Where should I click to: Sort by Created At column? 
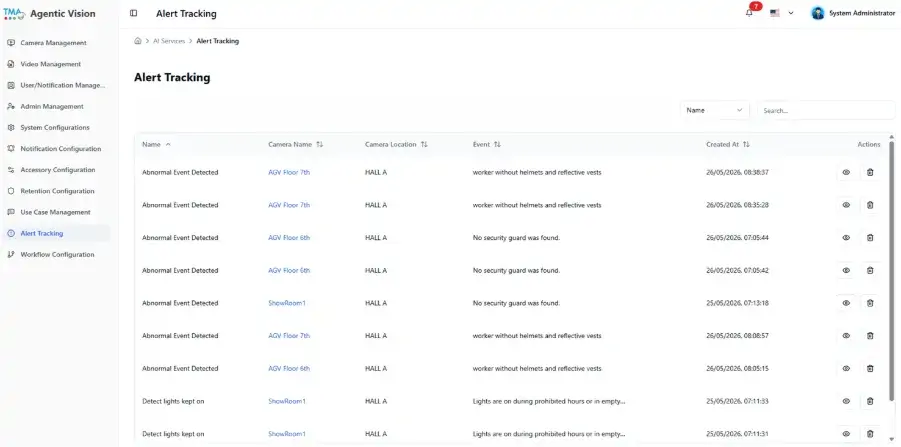coord(727,145)
